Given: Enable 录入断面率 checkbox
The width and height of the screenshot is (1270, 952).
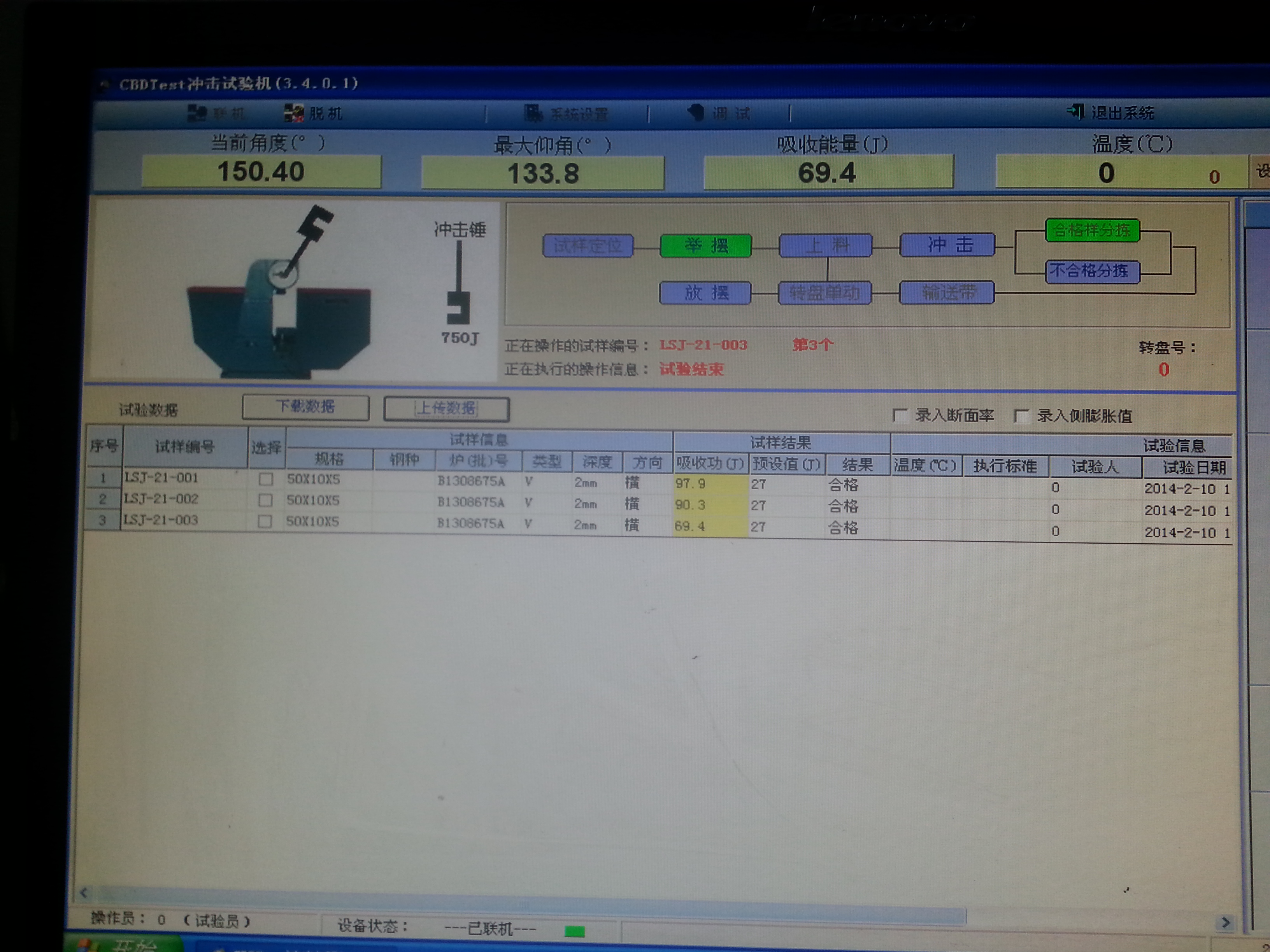Looking at the screenshot, I should point(900,415).
